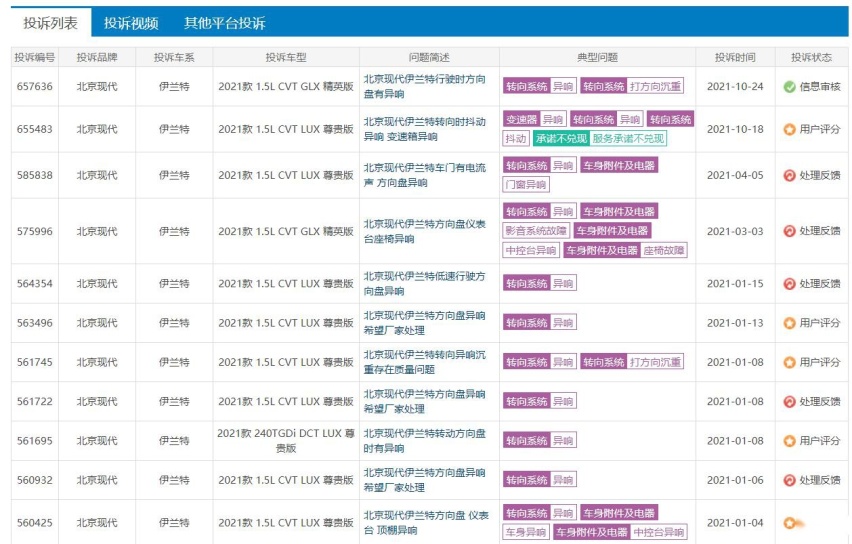Image resolution: width=852 pixels, height=544 pixels.
Task: Select complaint number 585838
Action: point(35,176)
